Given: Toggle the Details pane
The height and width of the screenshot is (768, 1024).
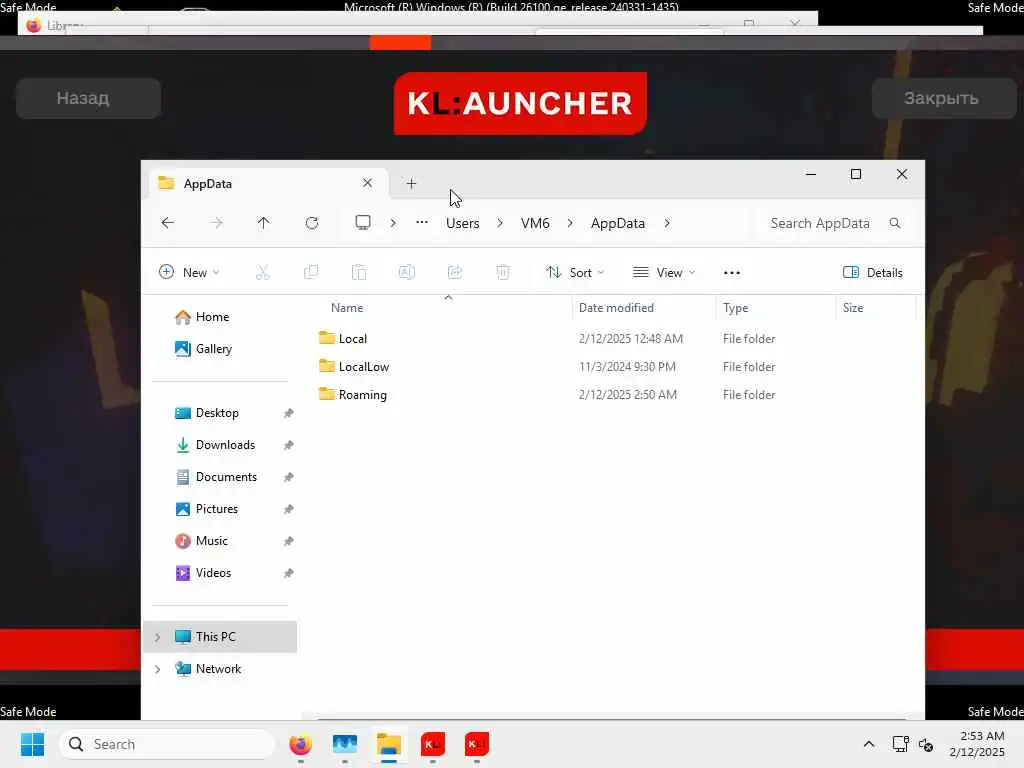Looking at the screenshot, I should click(x=872, y=272).
